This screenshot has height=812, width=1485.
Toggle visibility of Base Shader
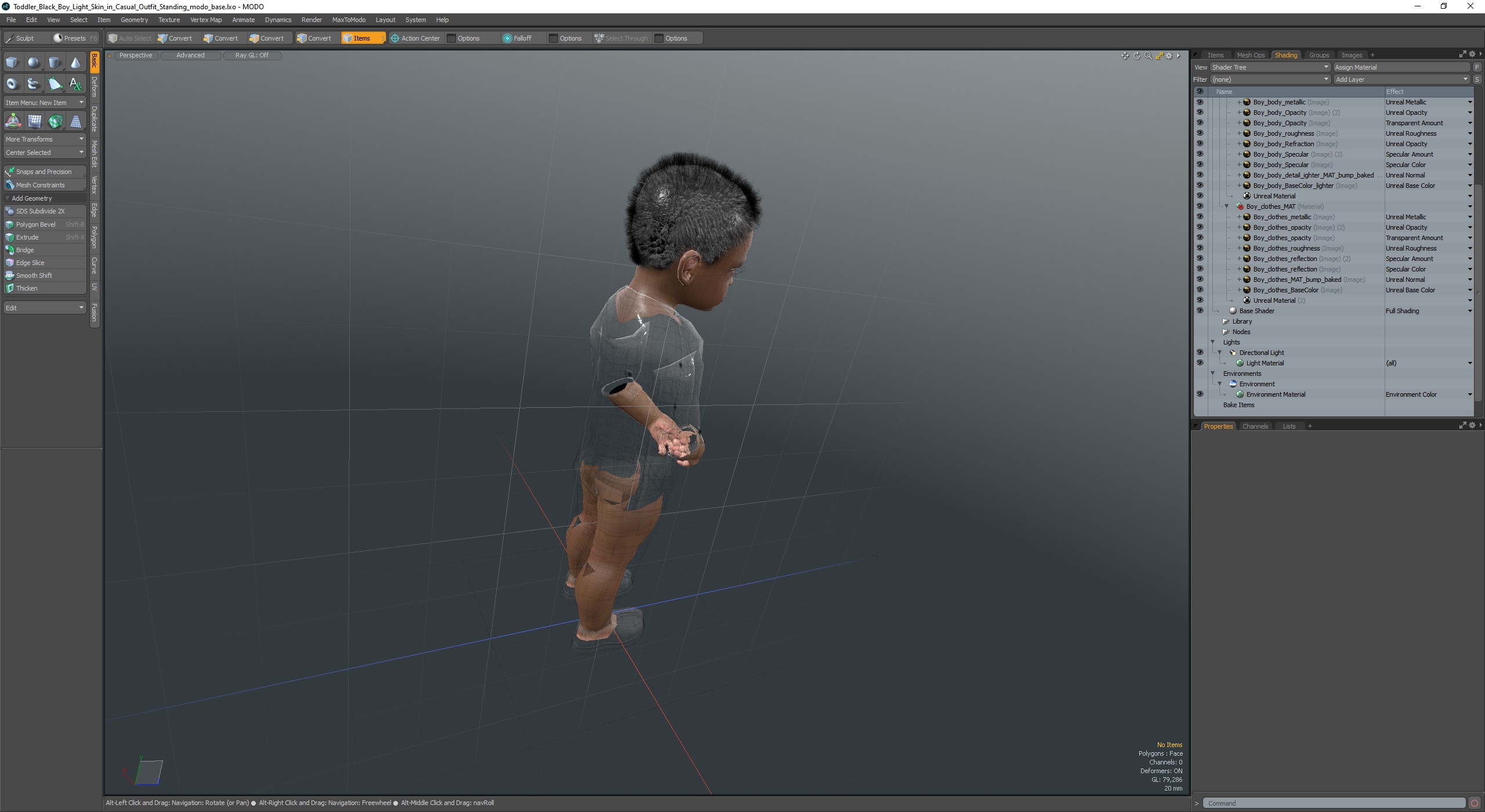(1200, 311)
